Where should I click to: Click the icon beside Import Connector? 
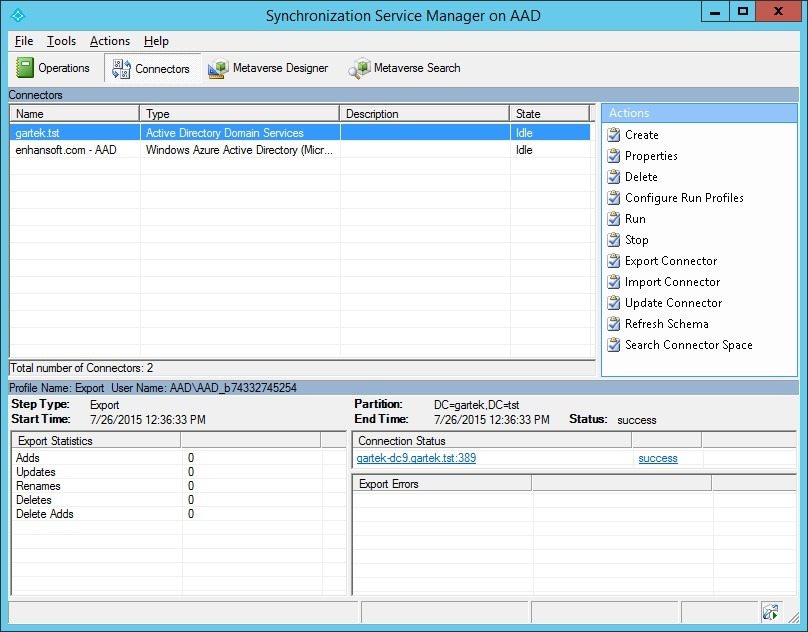613,282
